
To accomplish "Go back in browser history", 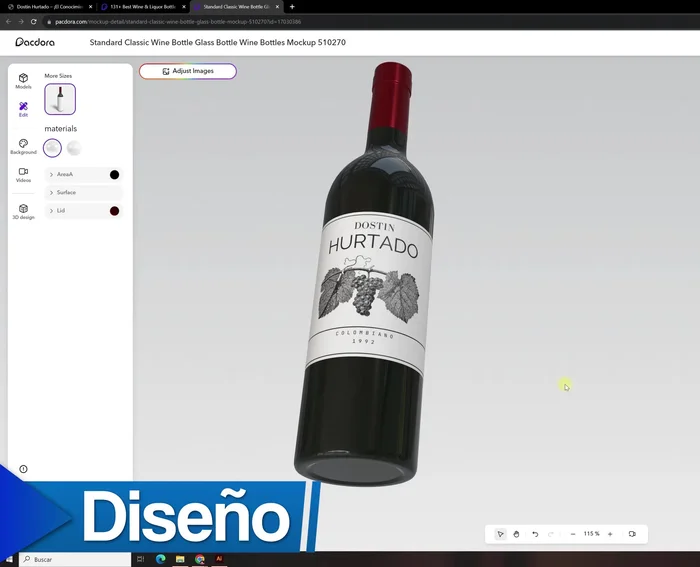I will pos(8,21).
